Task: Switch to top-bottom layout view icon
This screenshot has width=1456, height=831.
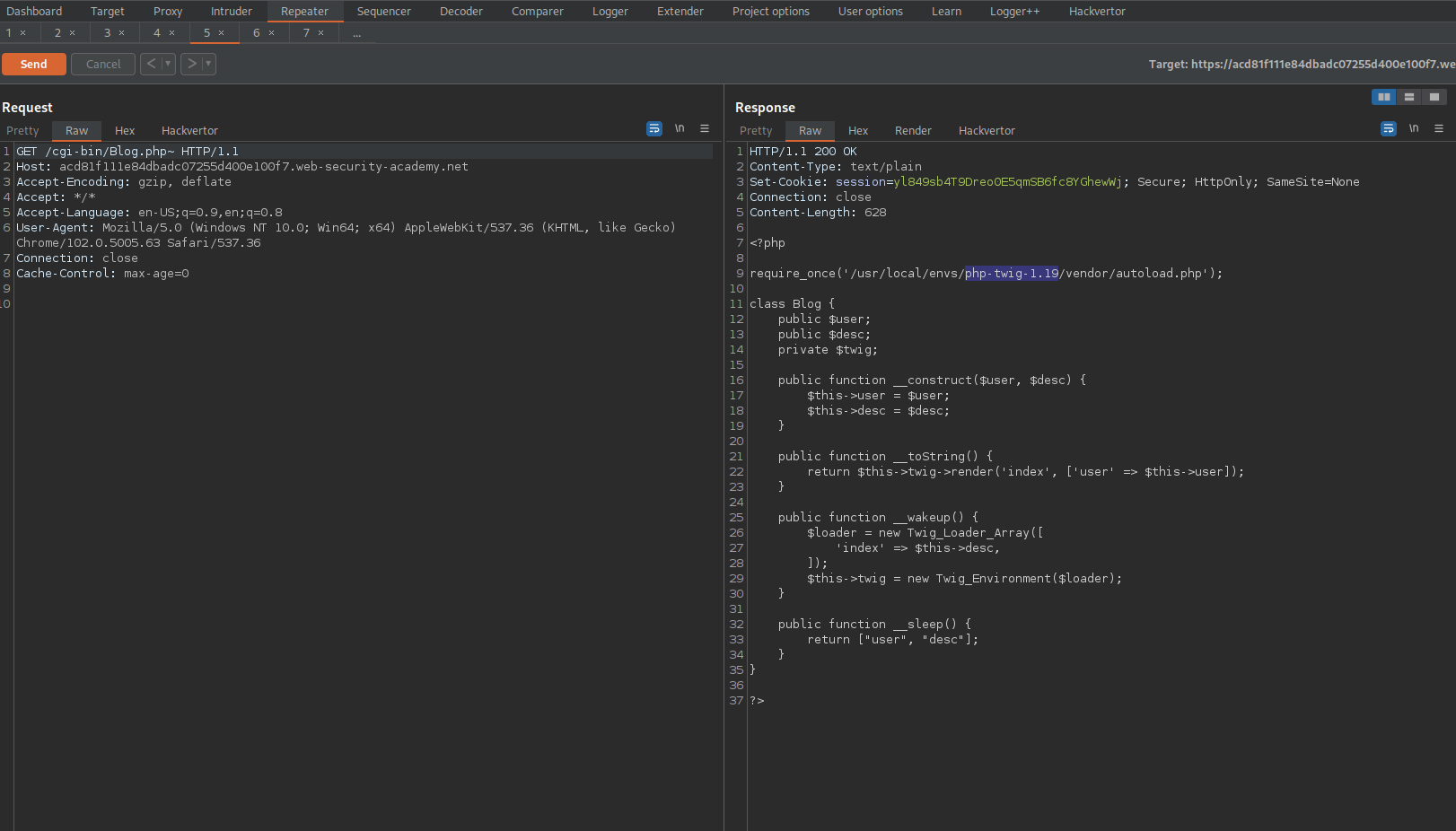Action: [1409, 97]
